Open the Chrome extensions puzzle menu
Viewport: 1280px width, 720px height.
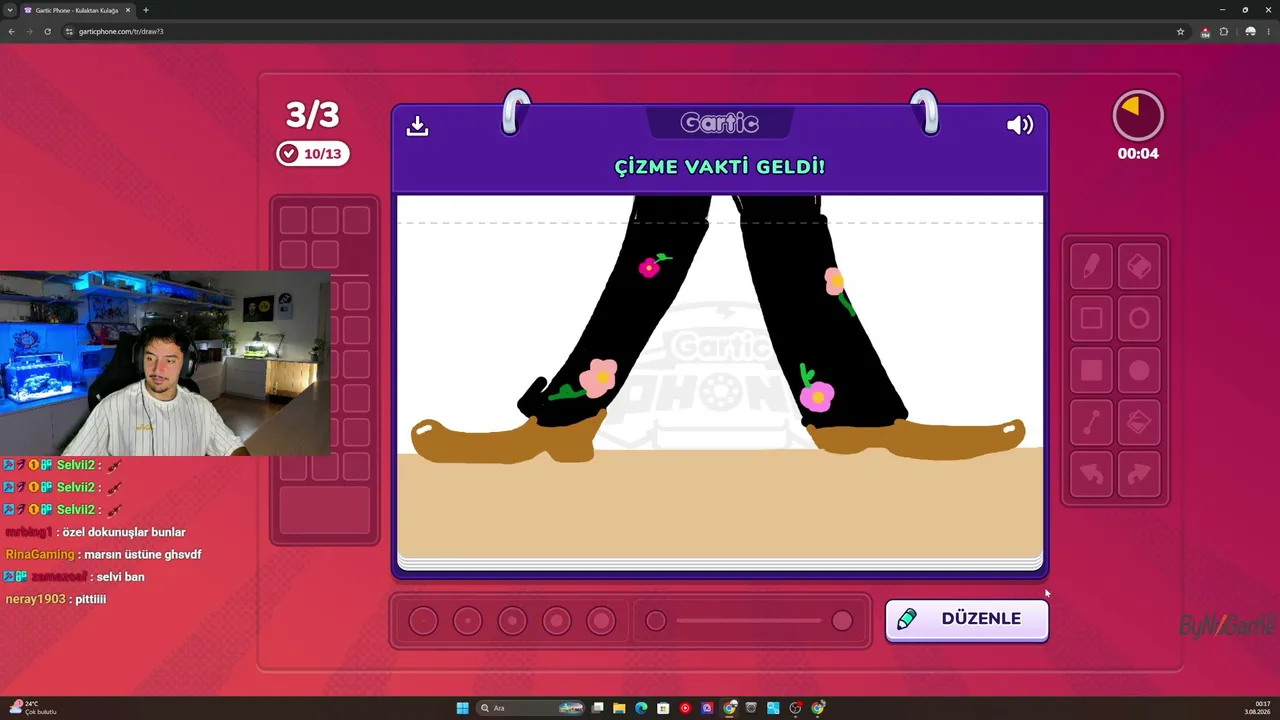[x=1223, y=31]
